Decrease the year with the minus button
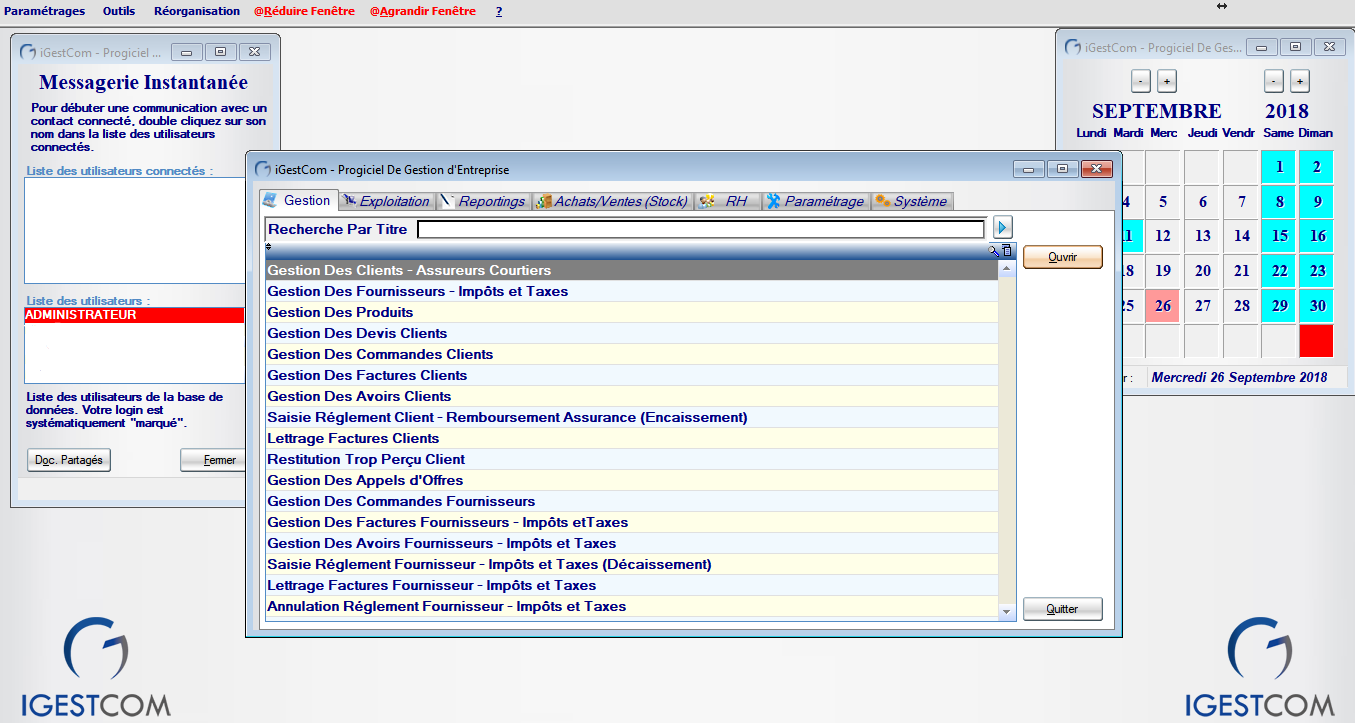 pyautogui.click(x=1274, y=81)
